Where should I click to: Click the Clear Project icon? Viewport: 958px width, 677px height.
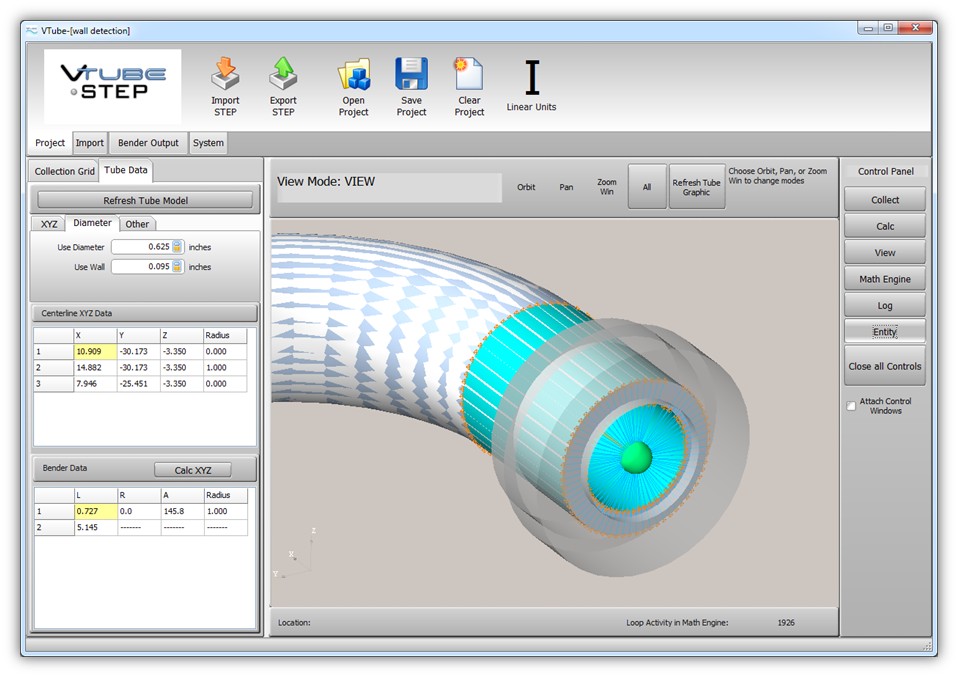point(469,74)
